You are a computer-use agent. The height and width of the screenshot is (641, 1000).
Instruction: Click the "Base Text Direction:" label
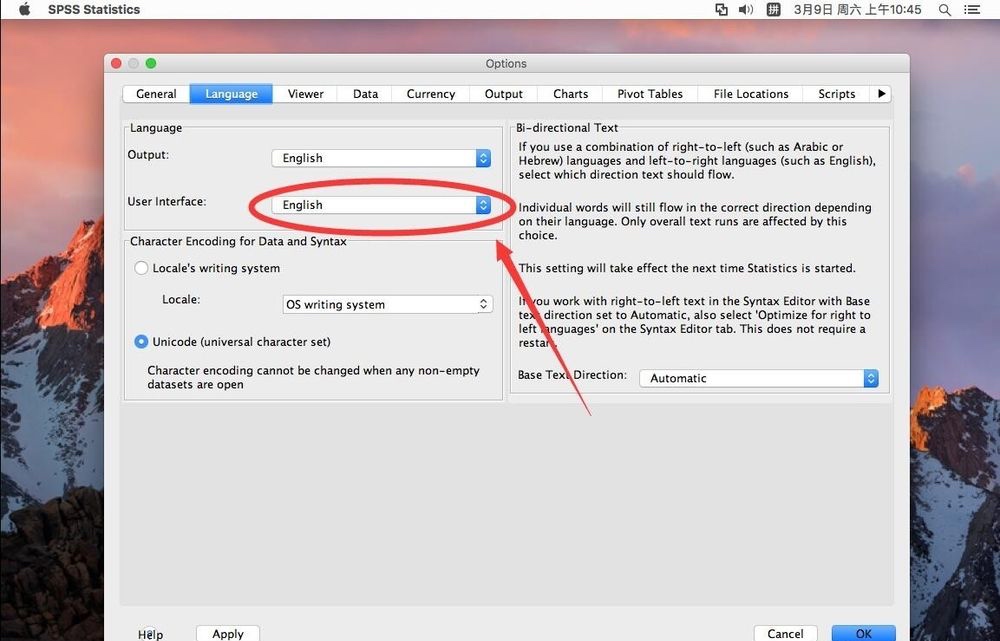click(572, 375)
